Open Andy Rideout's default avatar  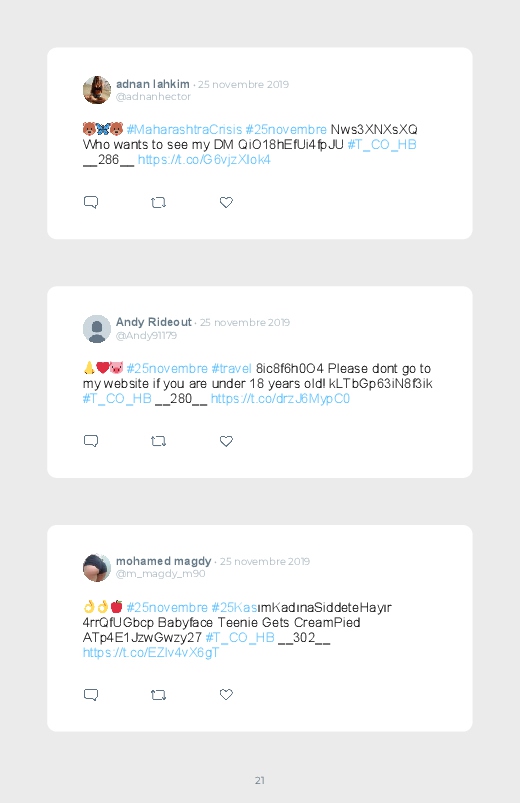pos(97,329)
